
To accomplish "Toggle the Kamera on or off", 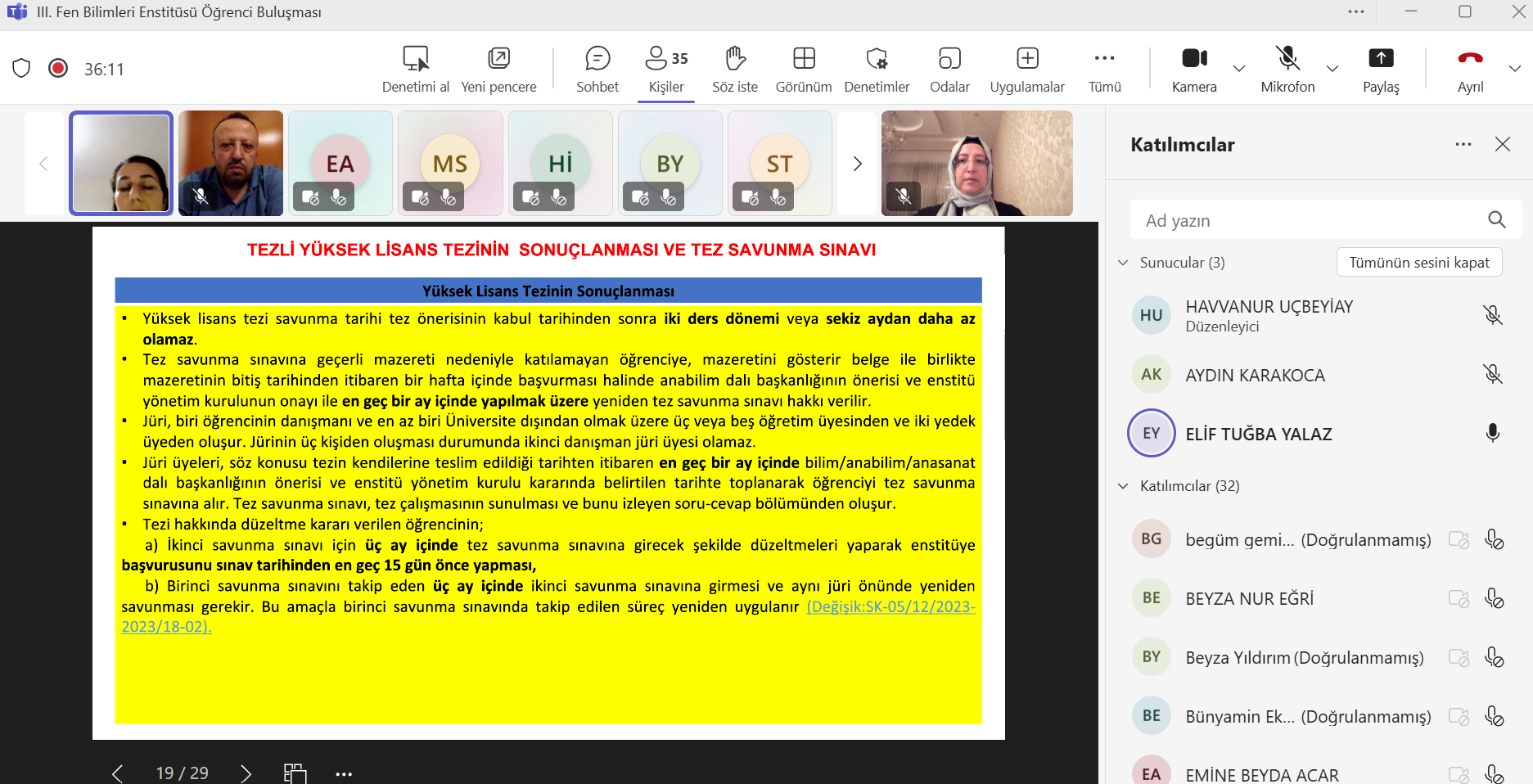I will pyautogui.click(x=1193, y=69).
